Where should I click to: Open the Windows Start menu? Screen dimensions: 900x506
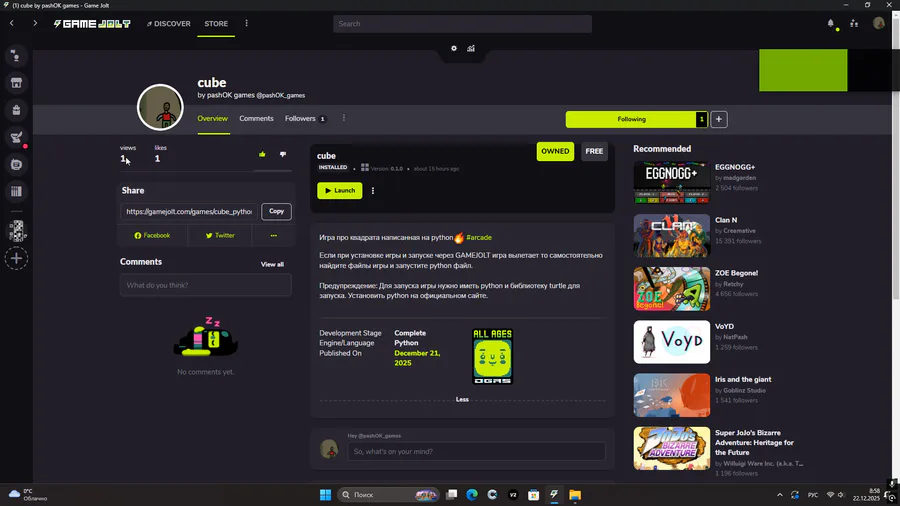pos(325,495)
